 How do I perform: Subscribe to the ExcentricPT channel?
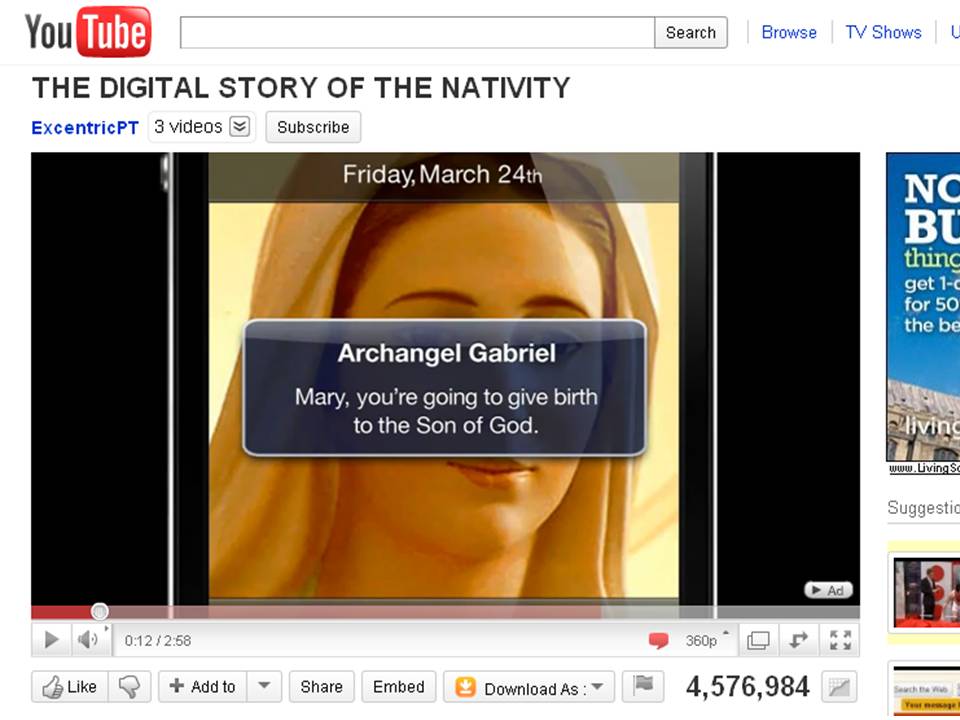tap(313, 127)
